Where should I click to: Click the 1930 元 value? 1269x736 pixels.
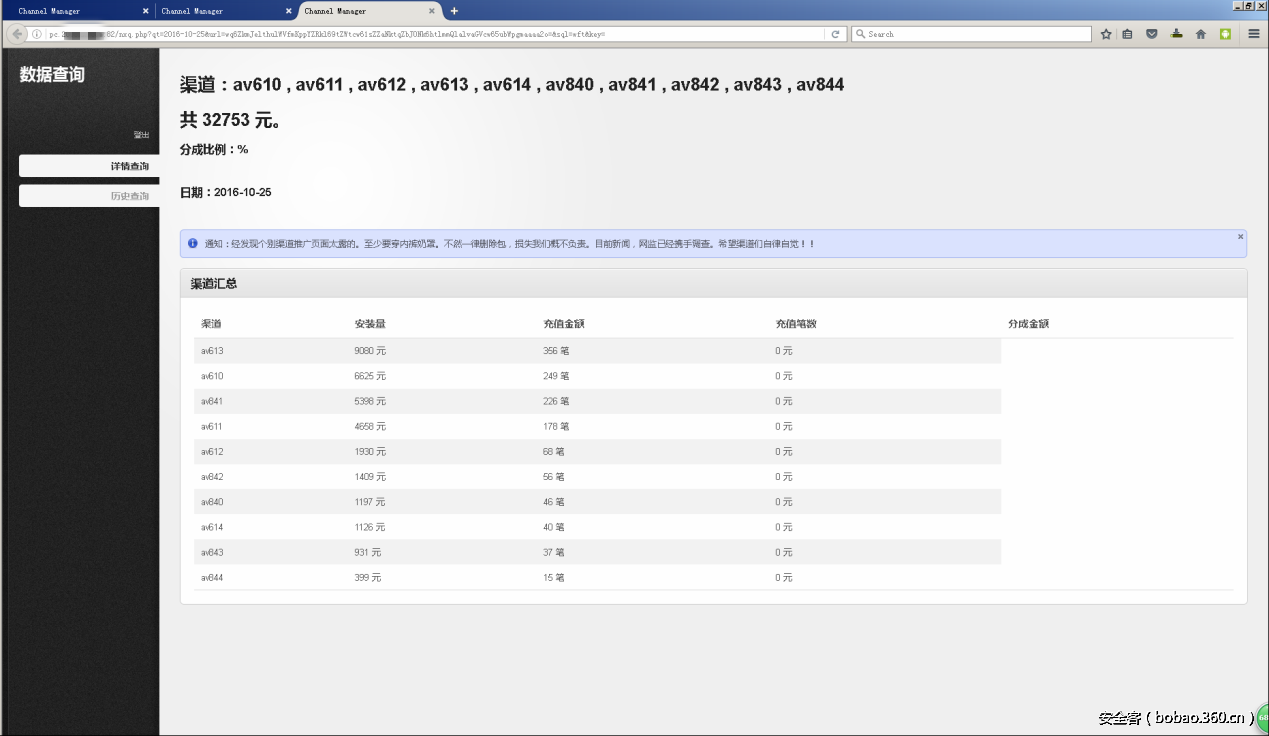click(x=370, y=452)
